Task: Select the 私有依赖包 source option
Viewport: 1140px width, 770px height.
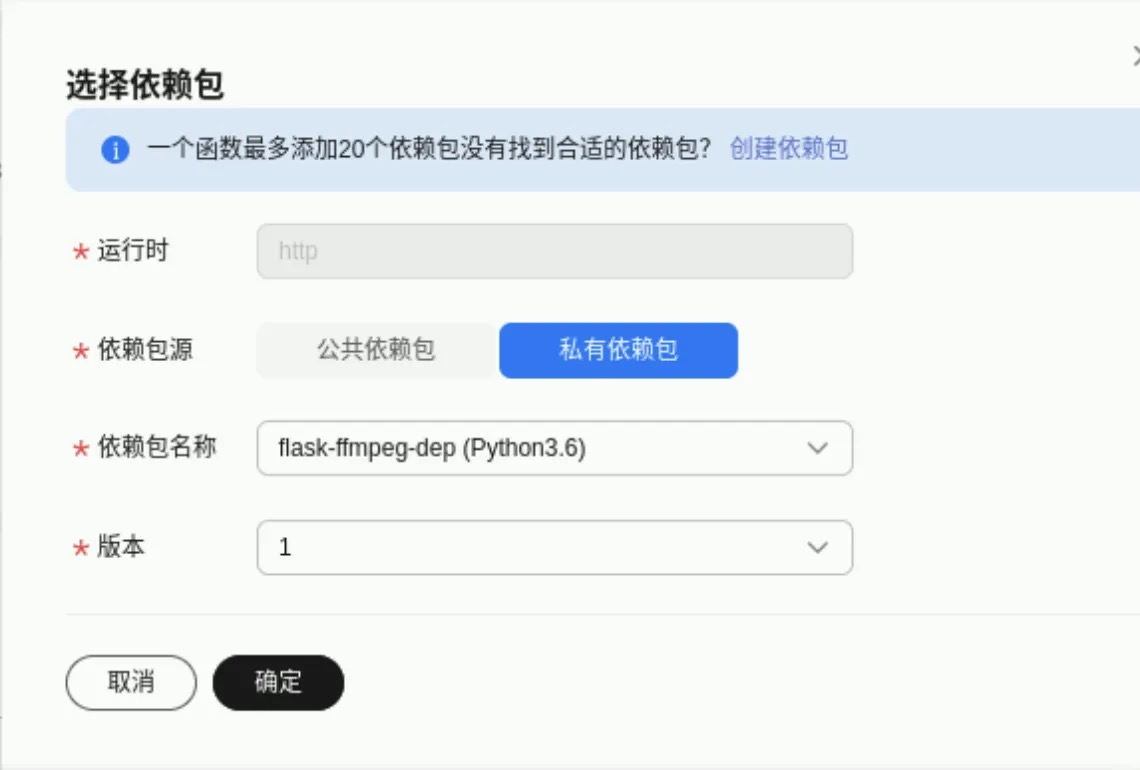Action: [618, 350]
